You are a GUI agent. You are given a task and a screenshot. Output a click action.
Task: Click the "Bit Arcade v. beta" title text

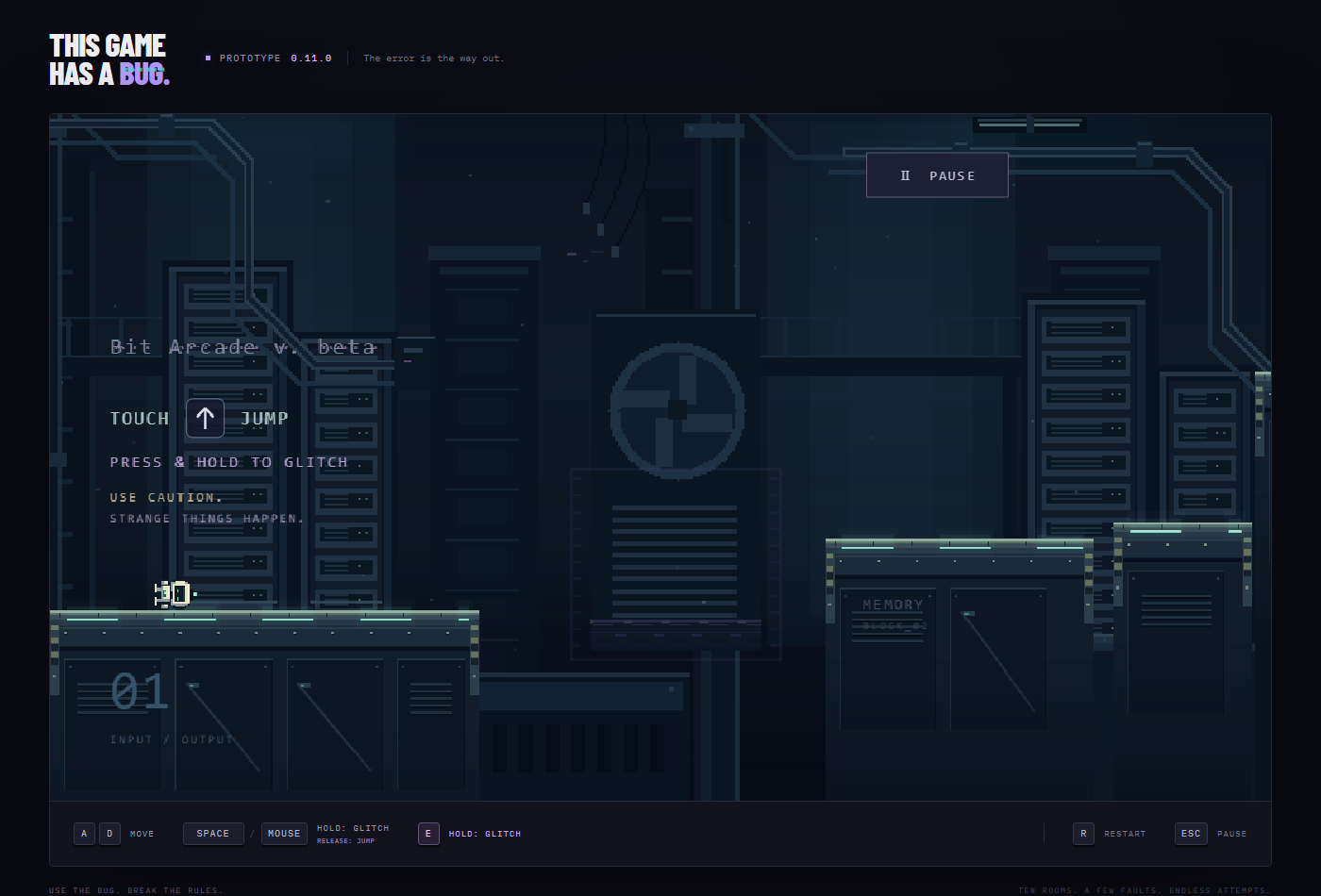pyautogui.click(x=243, y=347)
